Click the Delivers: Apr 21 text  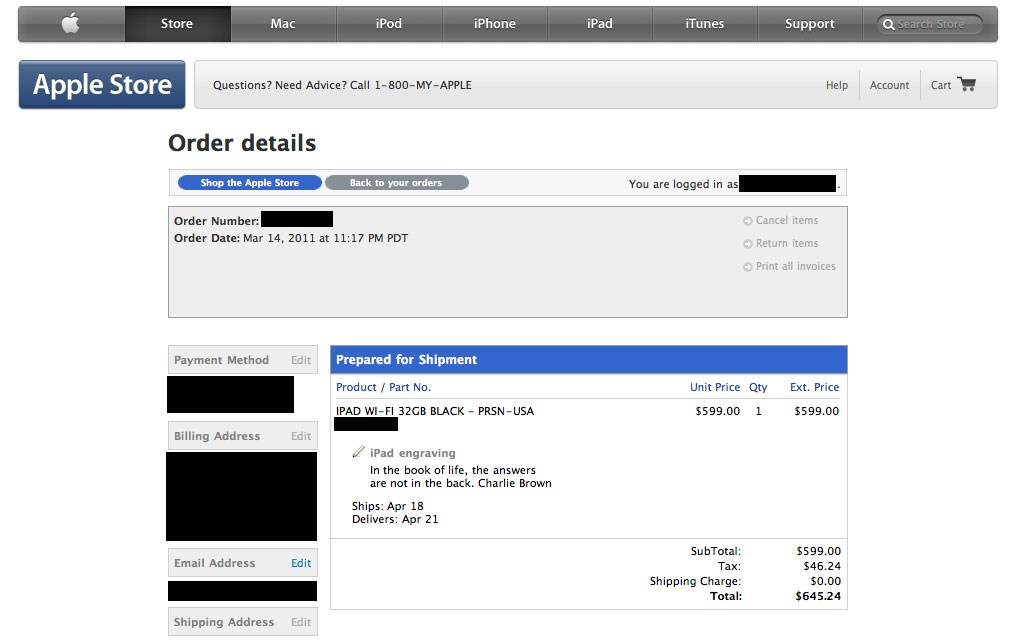click(395, 519)
